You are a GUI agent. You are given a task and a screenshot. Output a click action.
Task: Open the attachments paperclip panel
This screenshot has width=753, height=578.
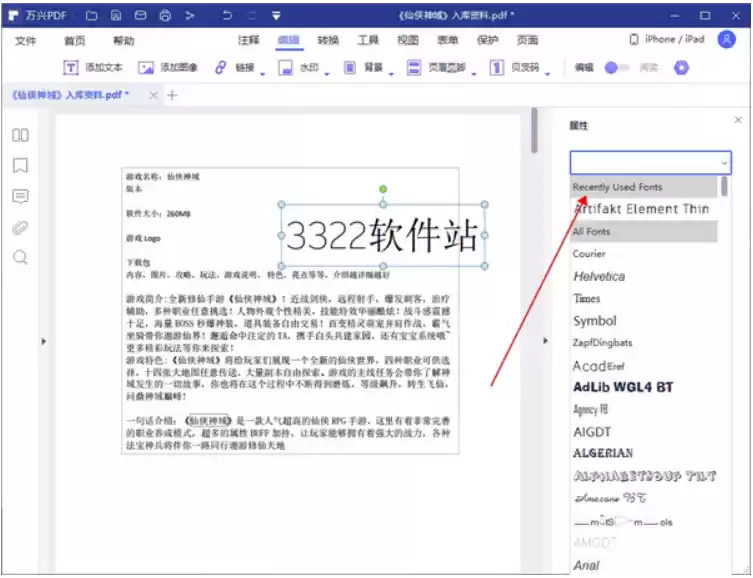pos(20,227)
